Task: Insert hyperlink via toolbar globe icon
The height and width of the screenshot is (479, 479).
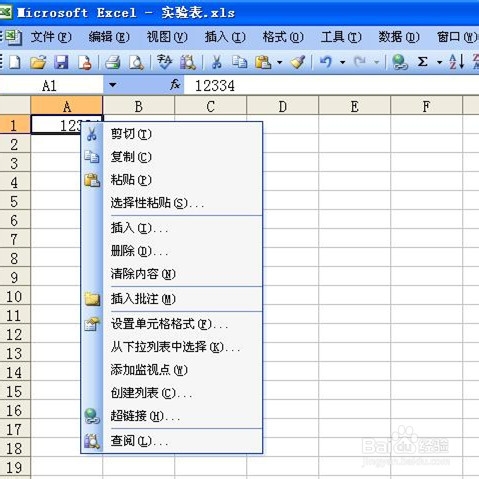Action: click(399, 62)
